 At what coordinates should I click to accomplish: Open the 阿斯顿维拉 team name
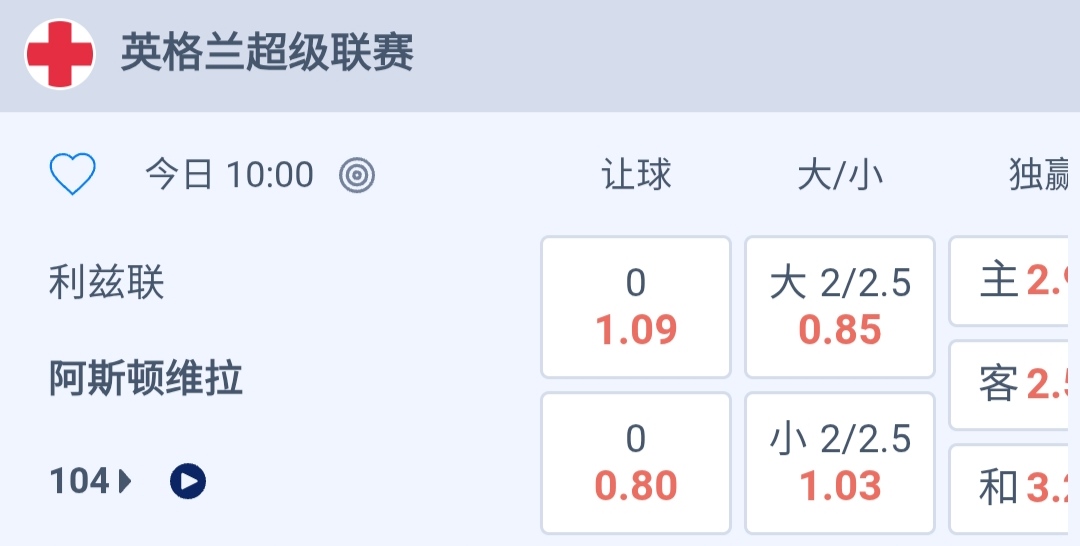coord(146,380)
